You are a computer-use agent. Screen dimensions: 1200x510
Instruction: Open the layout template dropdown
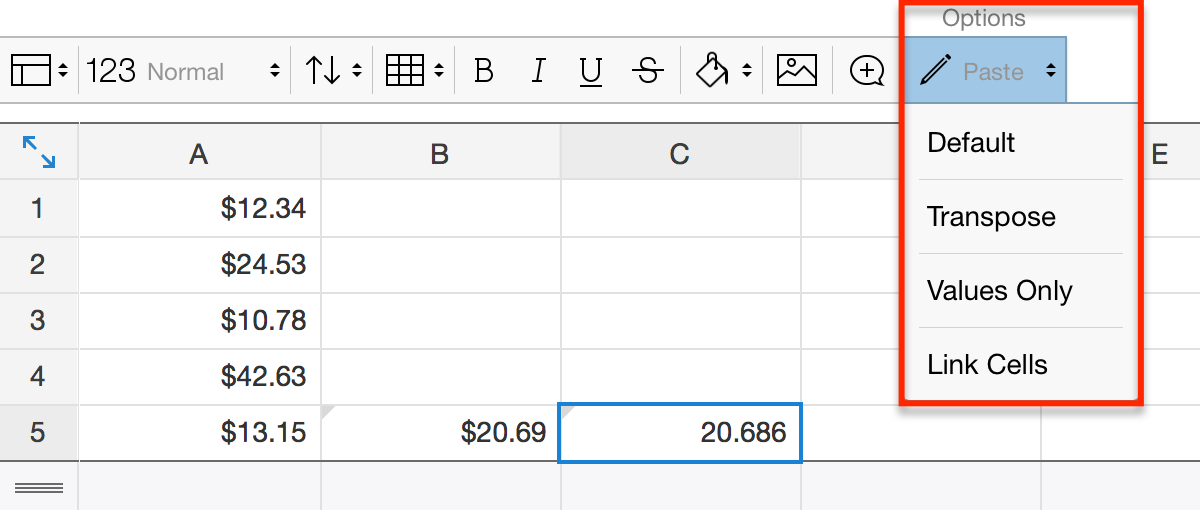(39, 72)
